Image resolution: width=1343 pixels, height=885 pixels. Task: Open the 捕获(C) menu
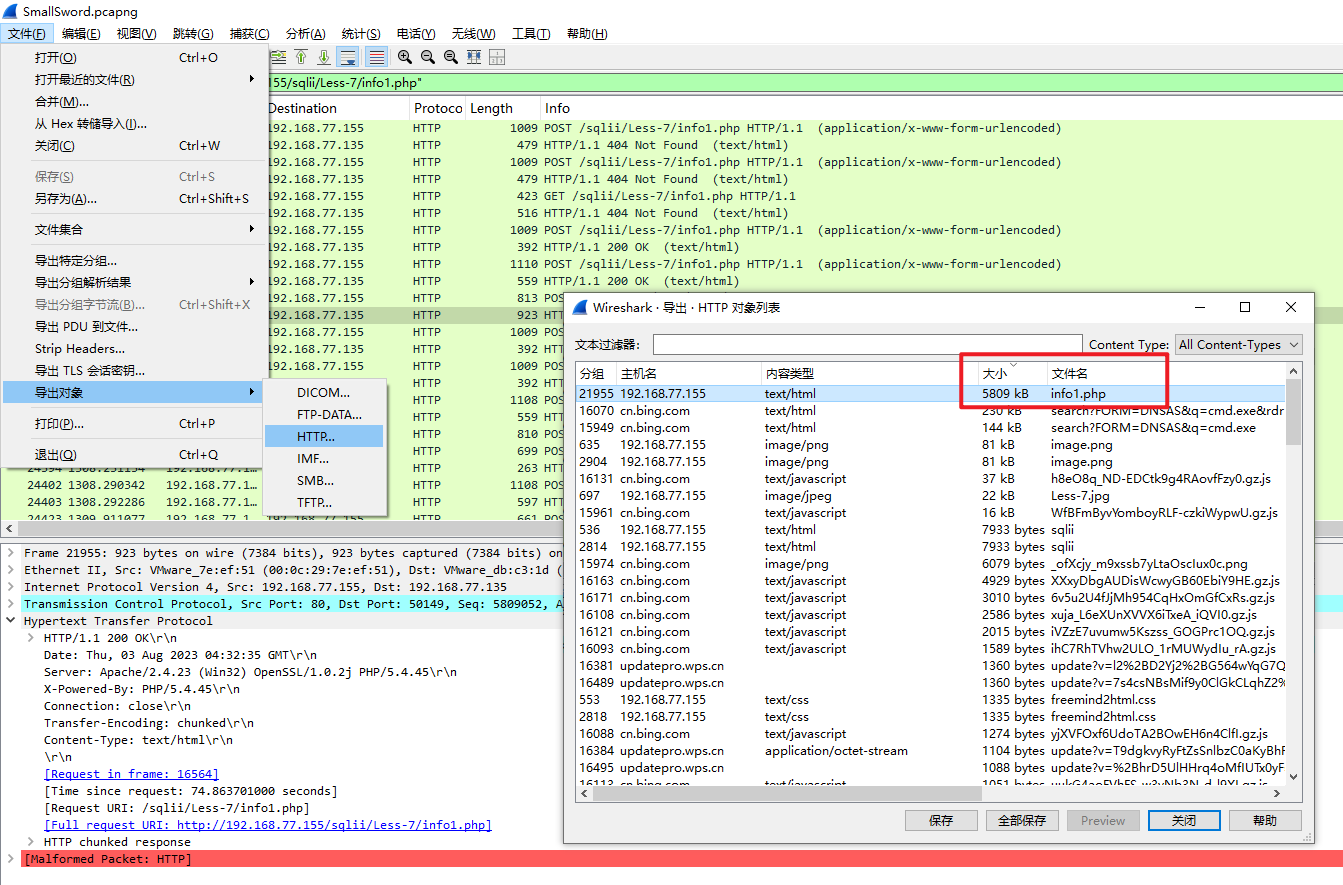click(249, 34)
